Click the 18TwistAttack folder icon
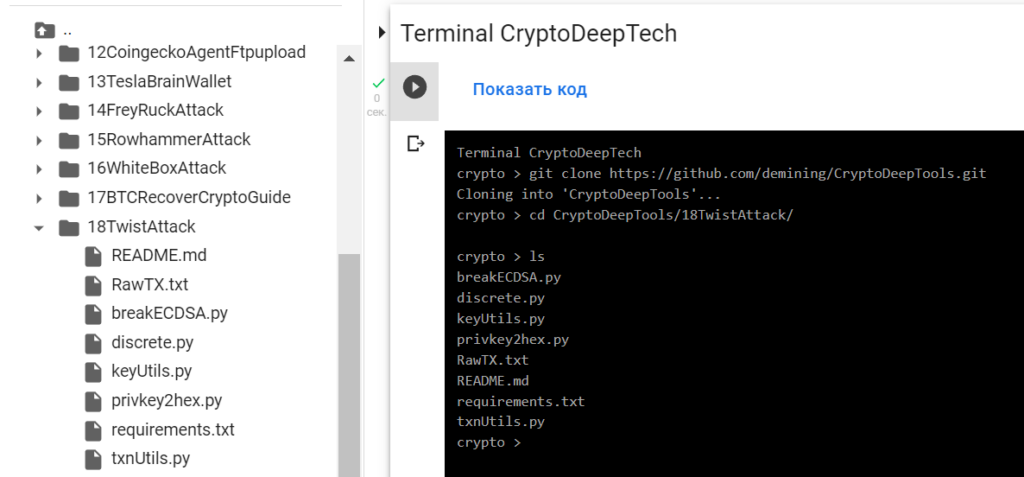The height and width of the screenshot is (477, 1024). click(x=69, y=227)
